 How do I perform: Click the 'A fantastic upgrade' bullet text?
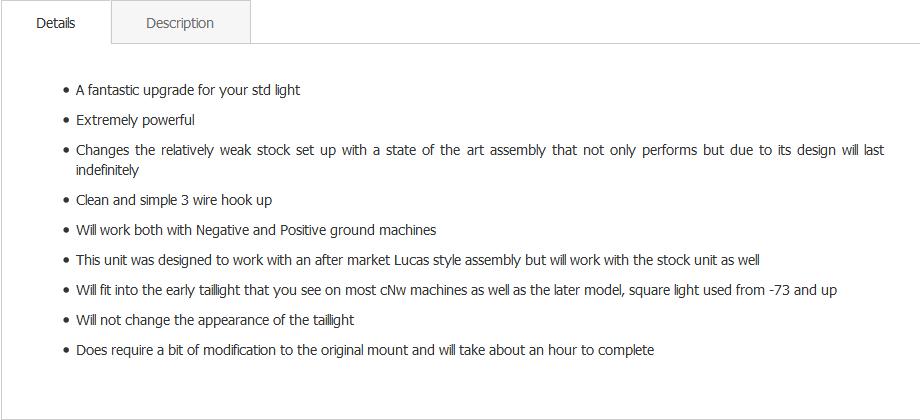click(188, 90)
